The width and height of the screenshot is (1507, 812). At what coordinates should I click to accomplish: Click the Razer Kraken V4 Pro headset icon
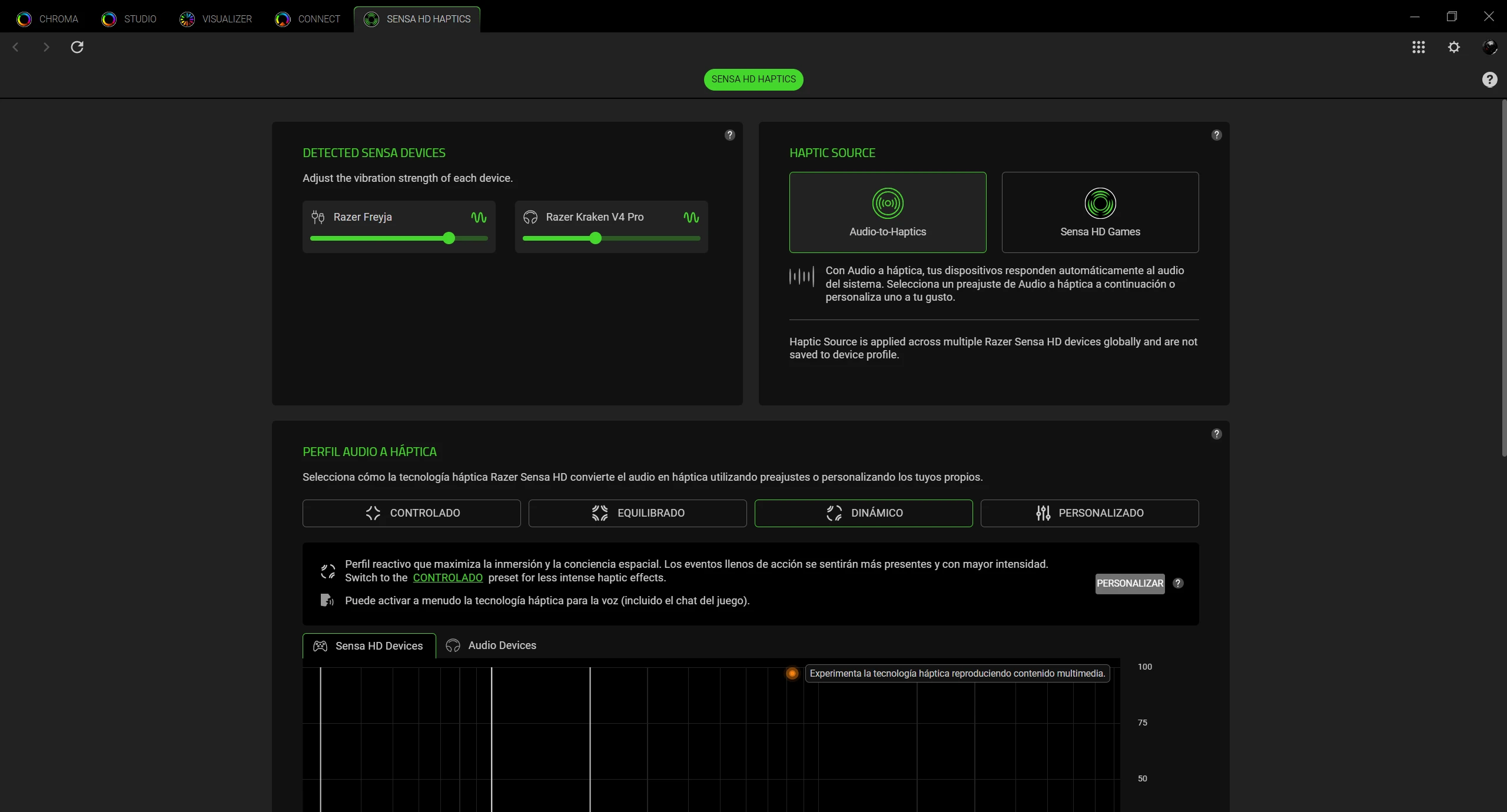[530, 217]
